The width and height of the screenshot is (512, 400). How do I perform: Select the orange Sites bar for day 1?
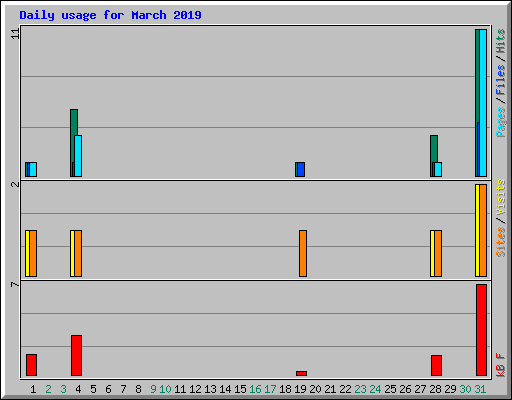[x=33, y=253]
